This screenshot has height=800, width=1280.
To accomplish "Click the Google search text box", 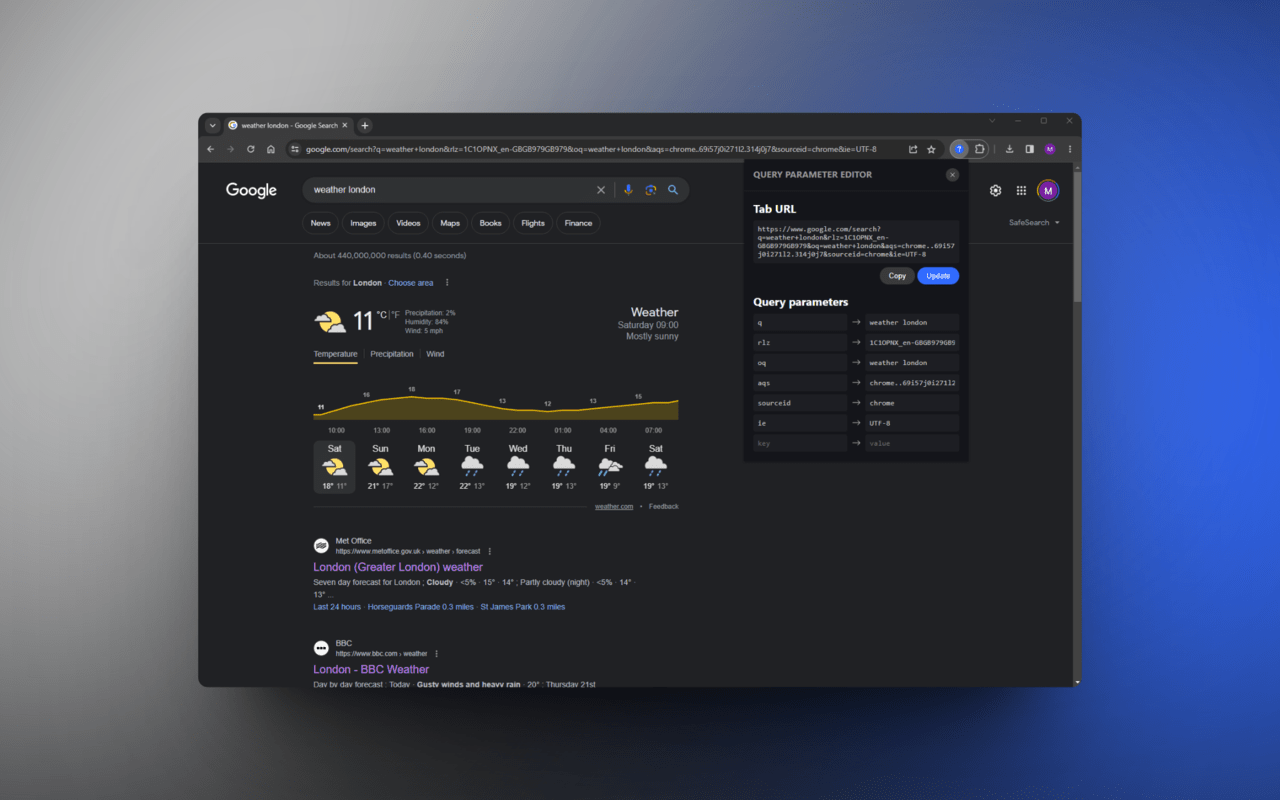I will 450,190.
